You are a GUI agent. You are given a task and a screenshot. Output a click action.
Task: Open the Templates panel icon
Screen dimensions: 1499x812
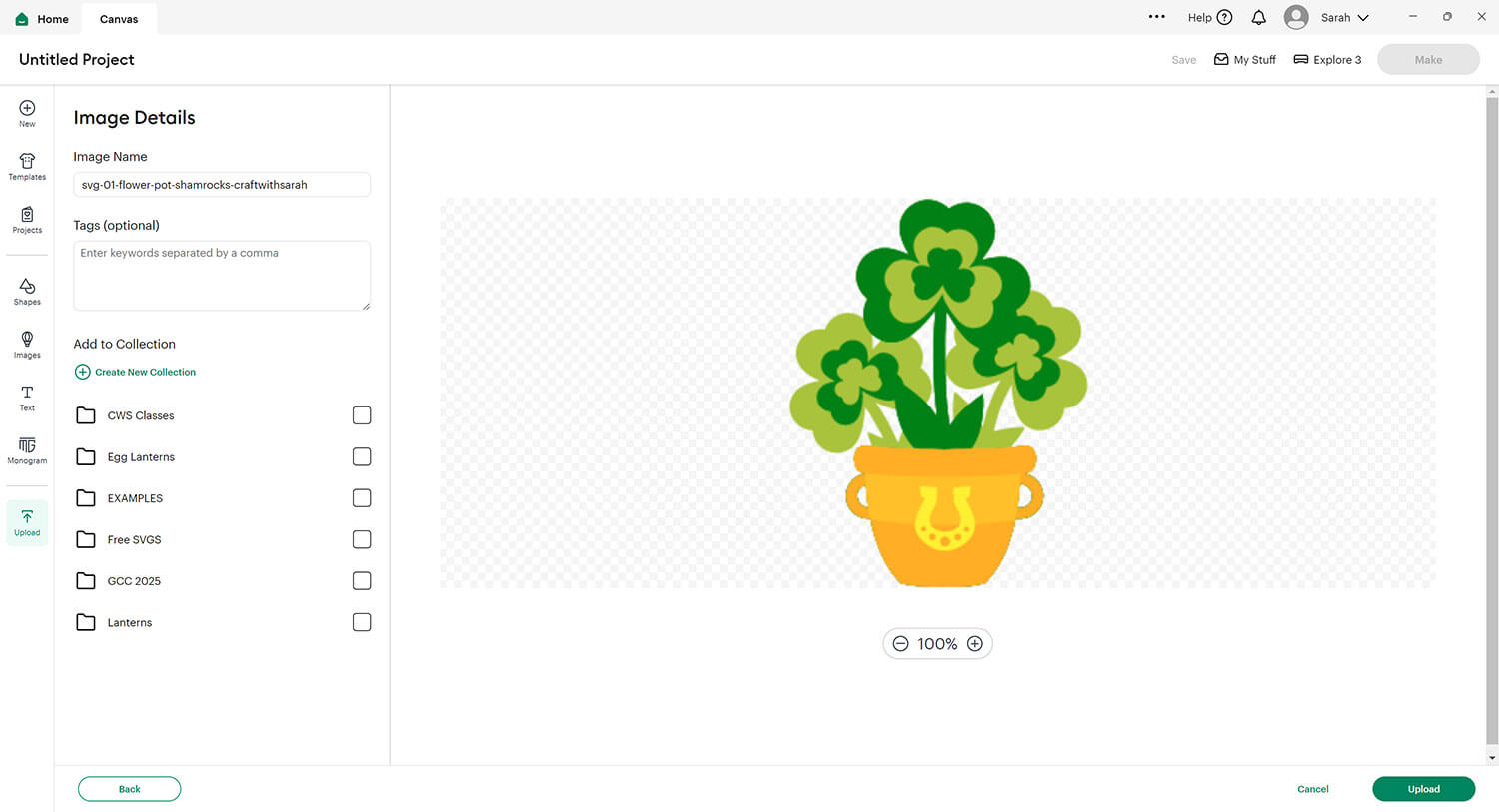click(27, 166)
